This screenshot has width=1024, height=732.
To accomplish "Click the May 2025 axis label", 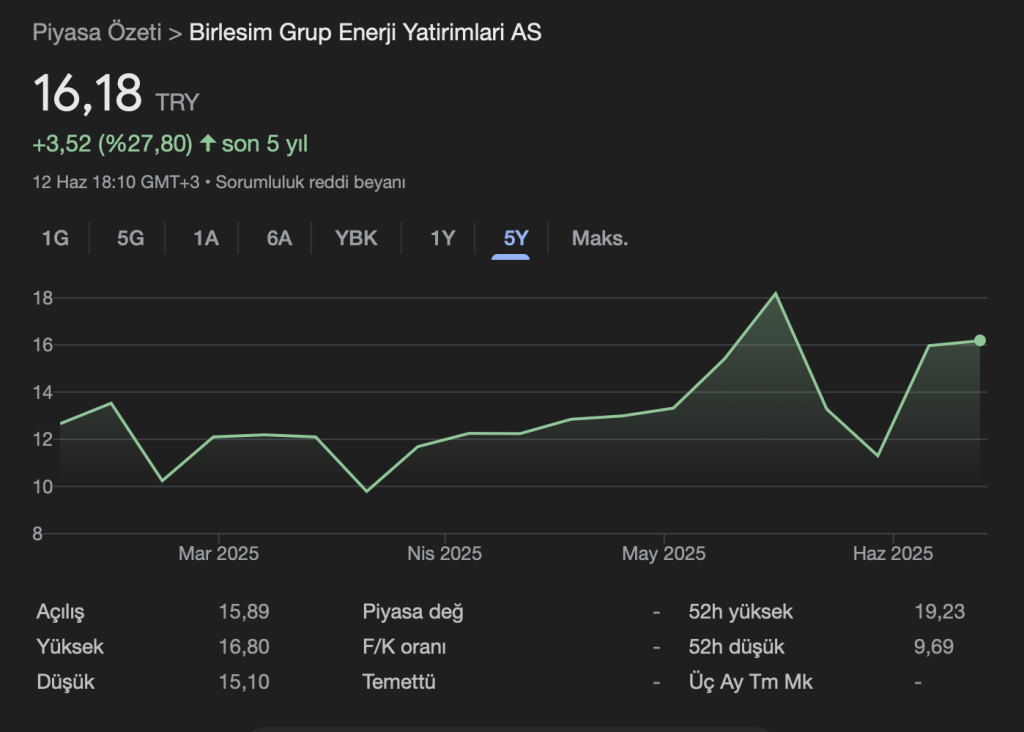I will click(x=663, y=553).
